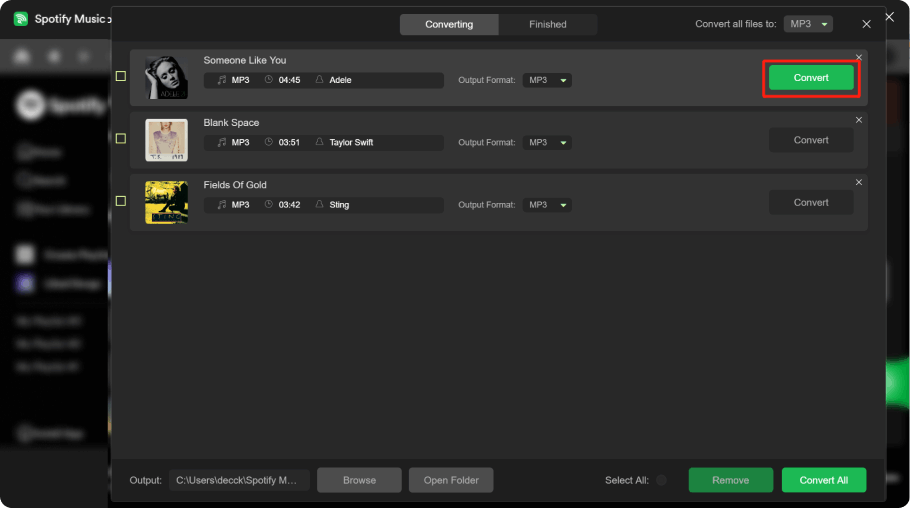Click artist icon next to Adele
The width and height of the screenshot is (910, 508).
click(319, 80)
